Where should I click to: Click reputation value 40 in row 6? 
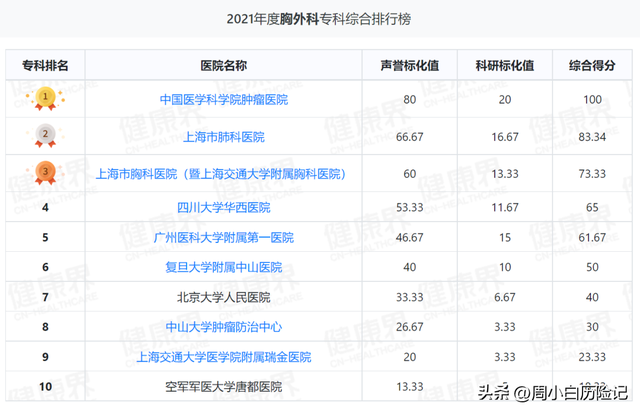[x=410, y=267]
